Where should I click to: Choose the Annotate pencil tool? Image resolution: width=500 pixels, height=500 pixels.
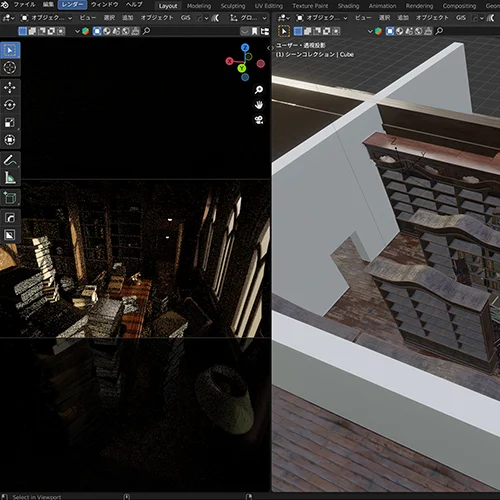[10, 160]
